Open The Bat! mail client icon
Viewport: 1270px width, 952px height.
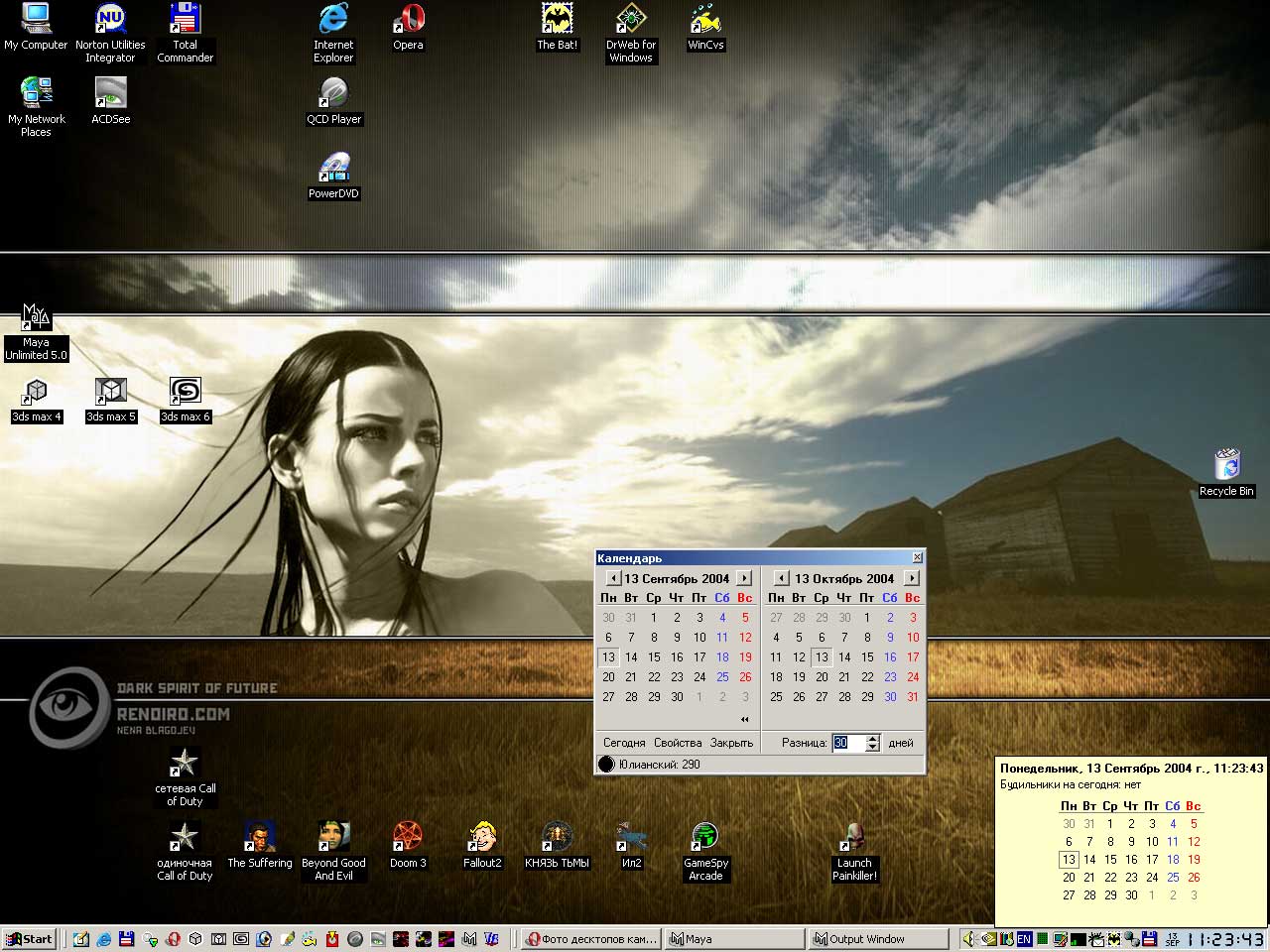click(x=557, y=20)
